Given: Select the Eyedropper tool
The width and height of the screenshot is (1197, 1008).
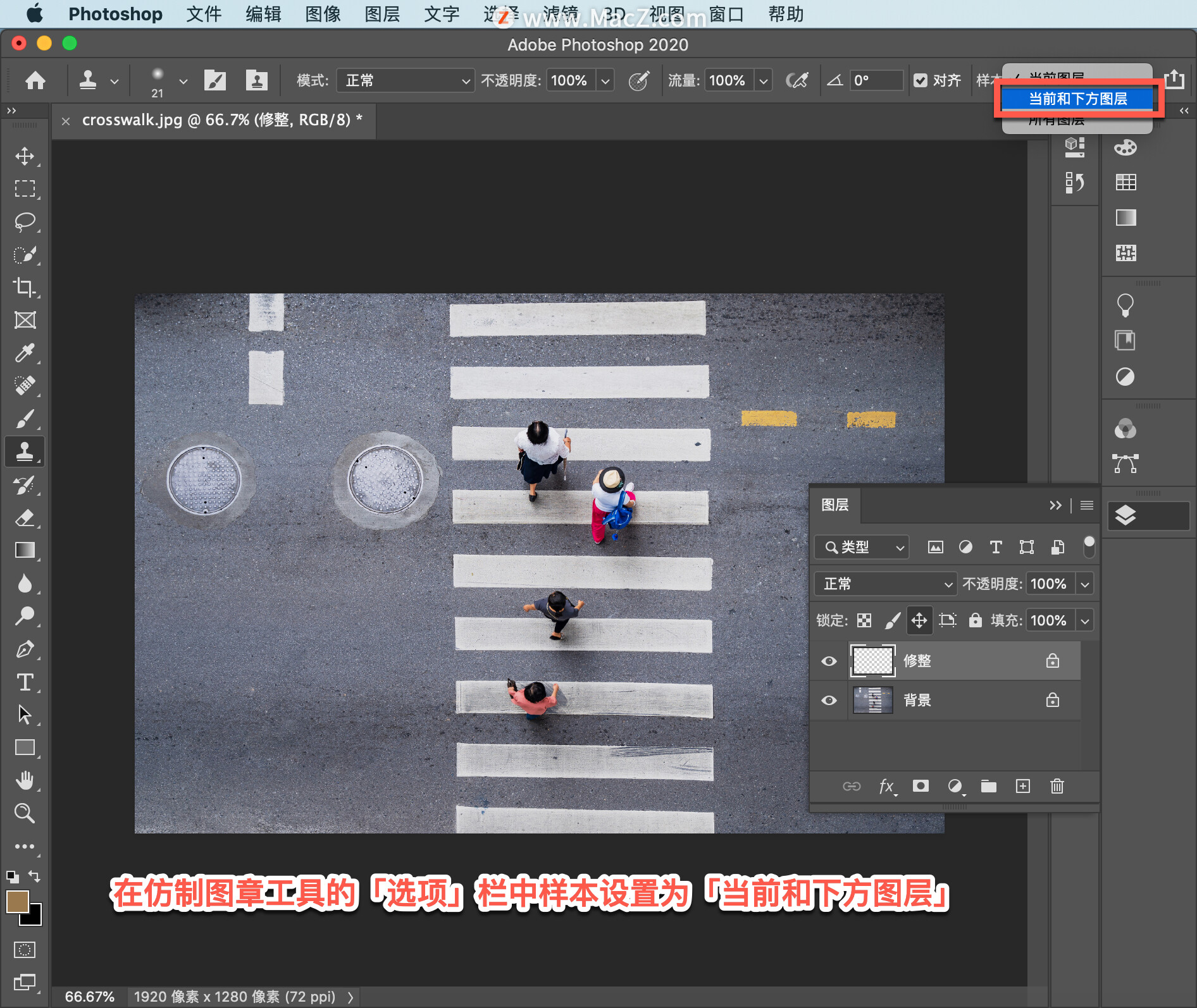Looking at the screenshot, I should 25,353.
